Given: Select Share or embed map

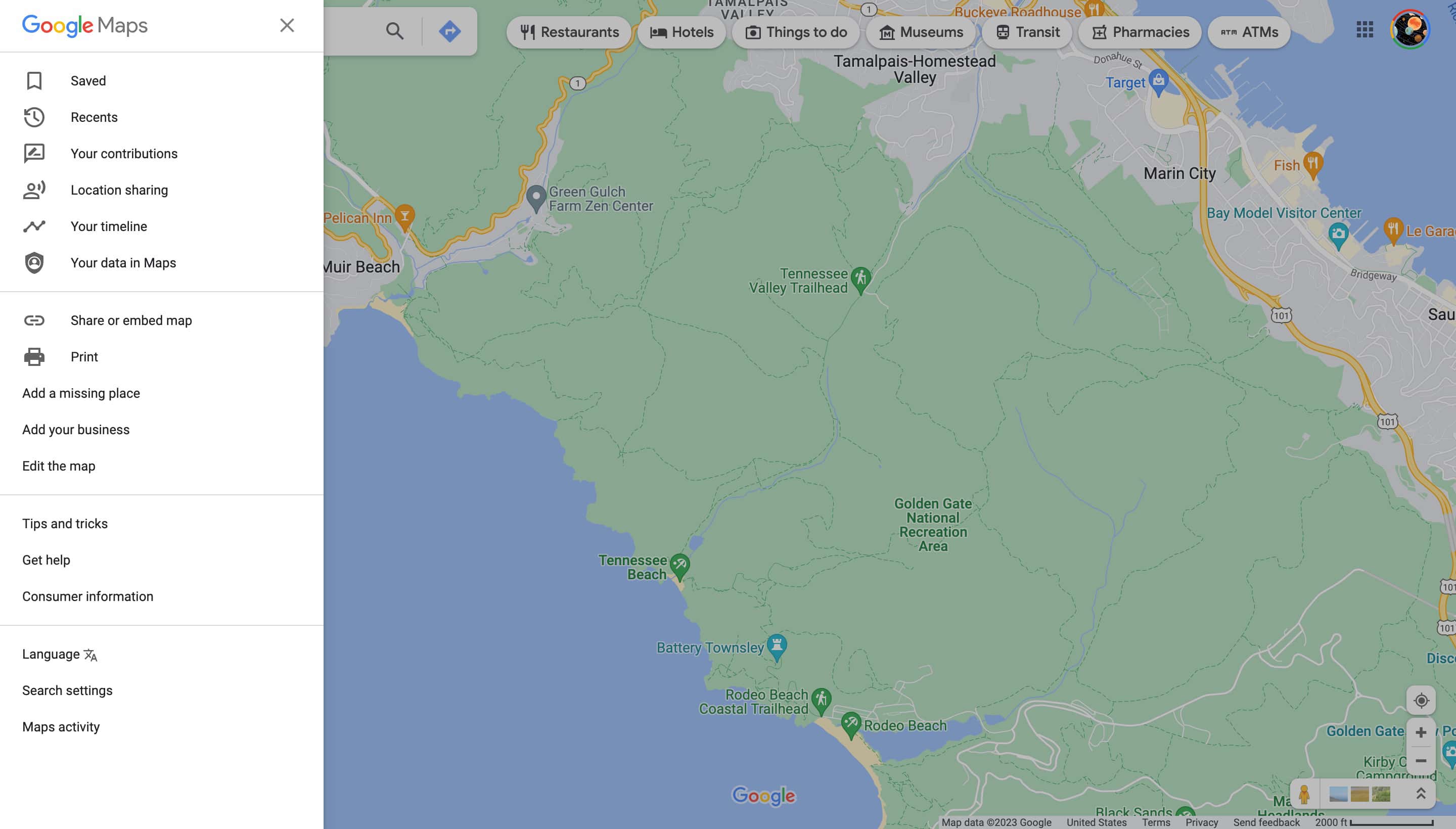Looking at the screenshot, I should pyautogui.click(x=131, y=320).
